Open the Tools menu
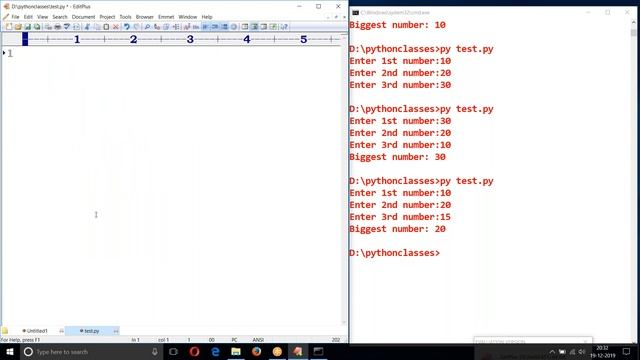Screen dimensions: 640x360 125,17
